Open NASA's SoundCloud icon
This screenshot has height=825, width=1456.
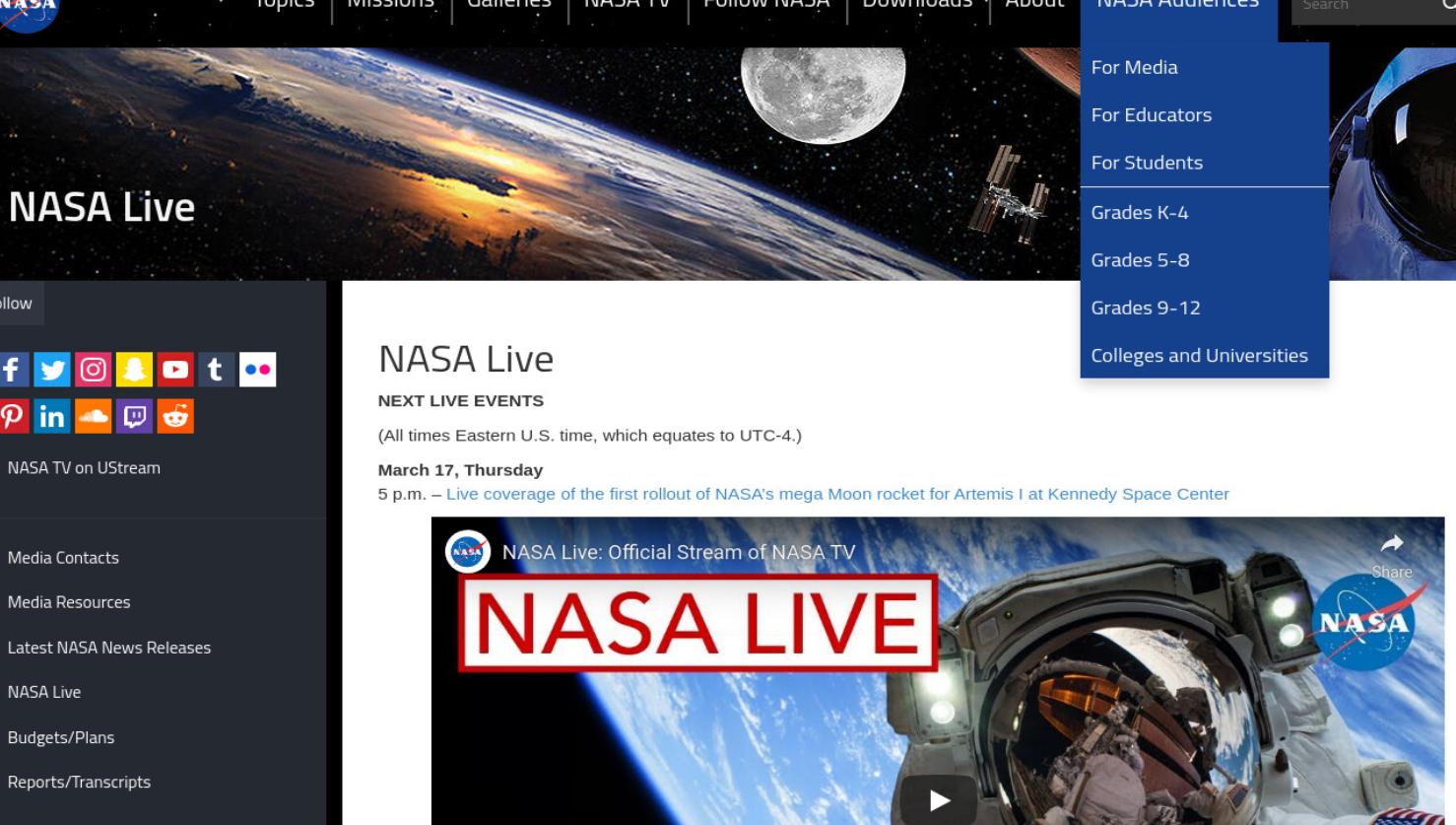coord(94,416)
